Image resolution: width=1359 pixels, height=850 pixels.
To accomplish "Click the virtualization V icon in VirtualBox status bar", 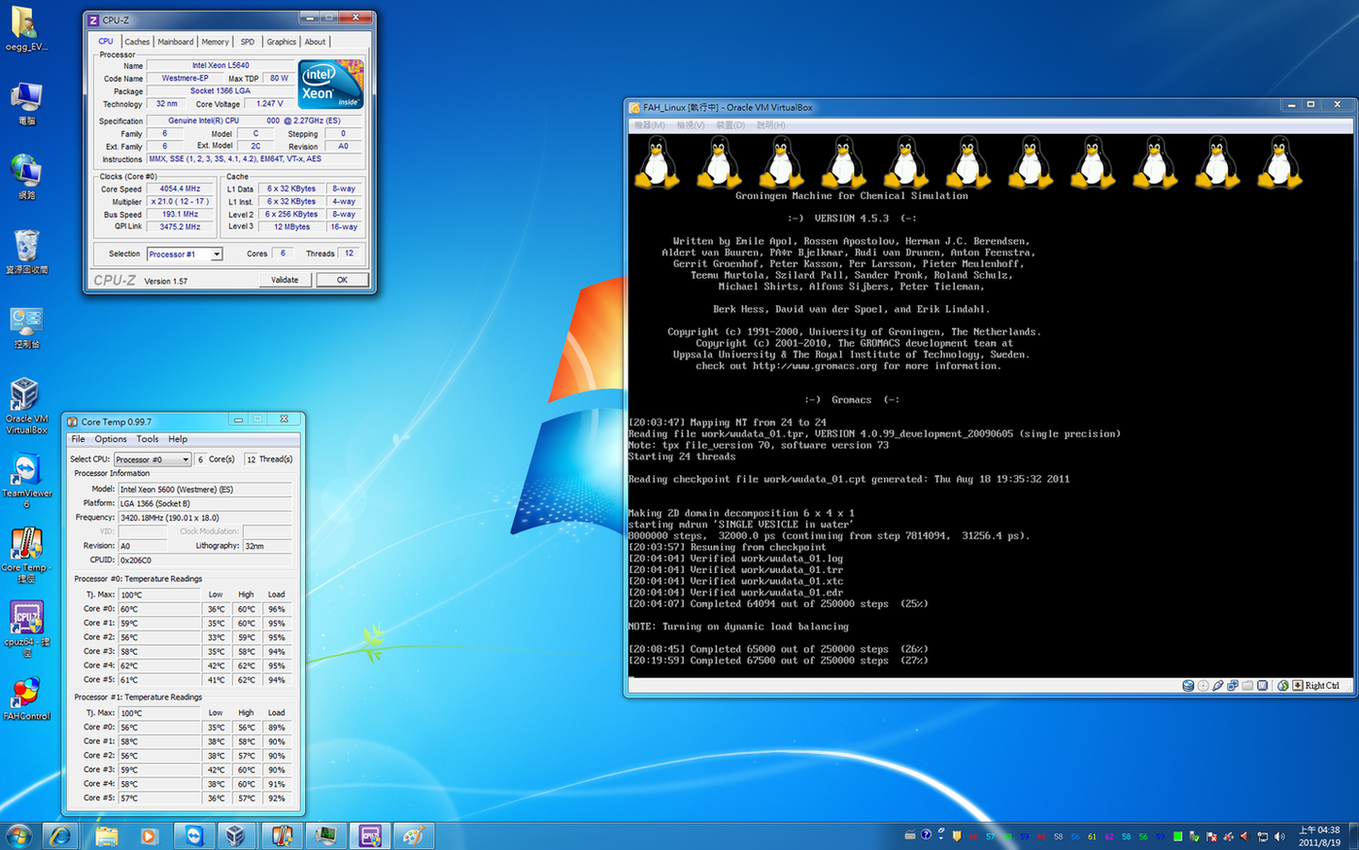I will click(1262, 686).
